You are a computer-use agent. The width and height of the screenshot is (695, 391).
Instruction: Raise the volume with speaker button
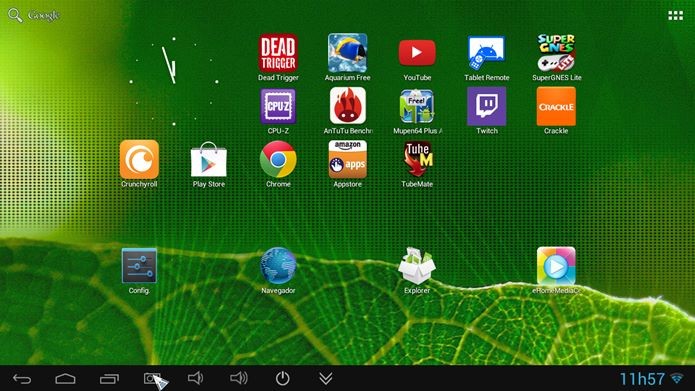(239, 378)
